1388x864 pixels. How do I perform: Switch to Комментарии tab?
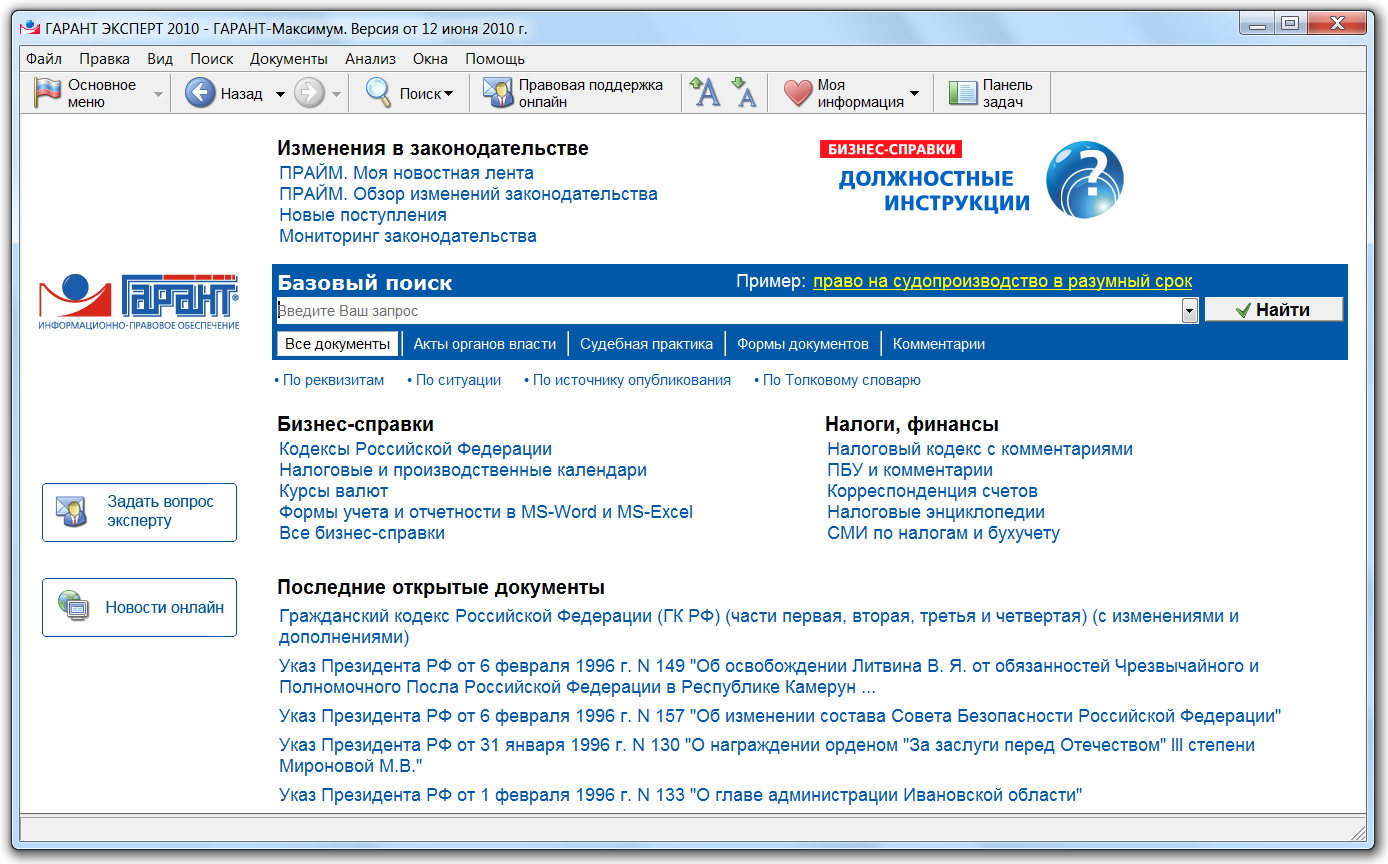tap(939, 344)
